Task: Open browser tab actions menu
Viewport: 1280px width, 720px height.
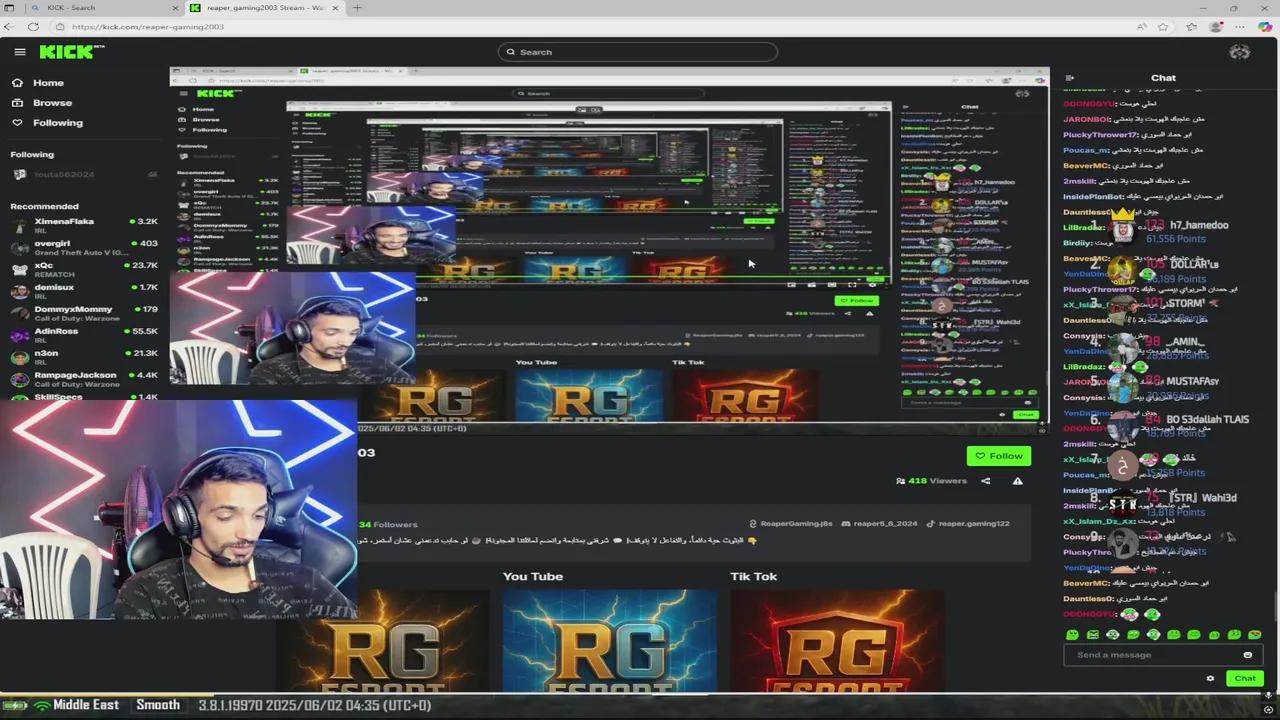Action: [x=9, y=8]
